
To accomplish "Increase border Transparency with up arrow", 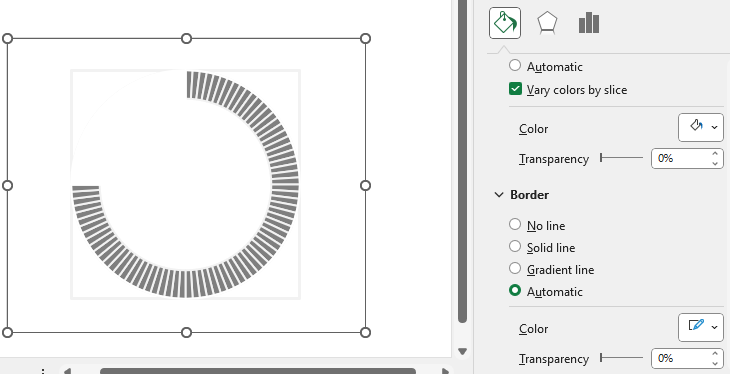I will coord(715,354).
